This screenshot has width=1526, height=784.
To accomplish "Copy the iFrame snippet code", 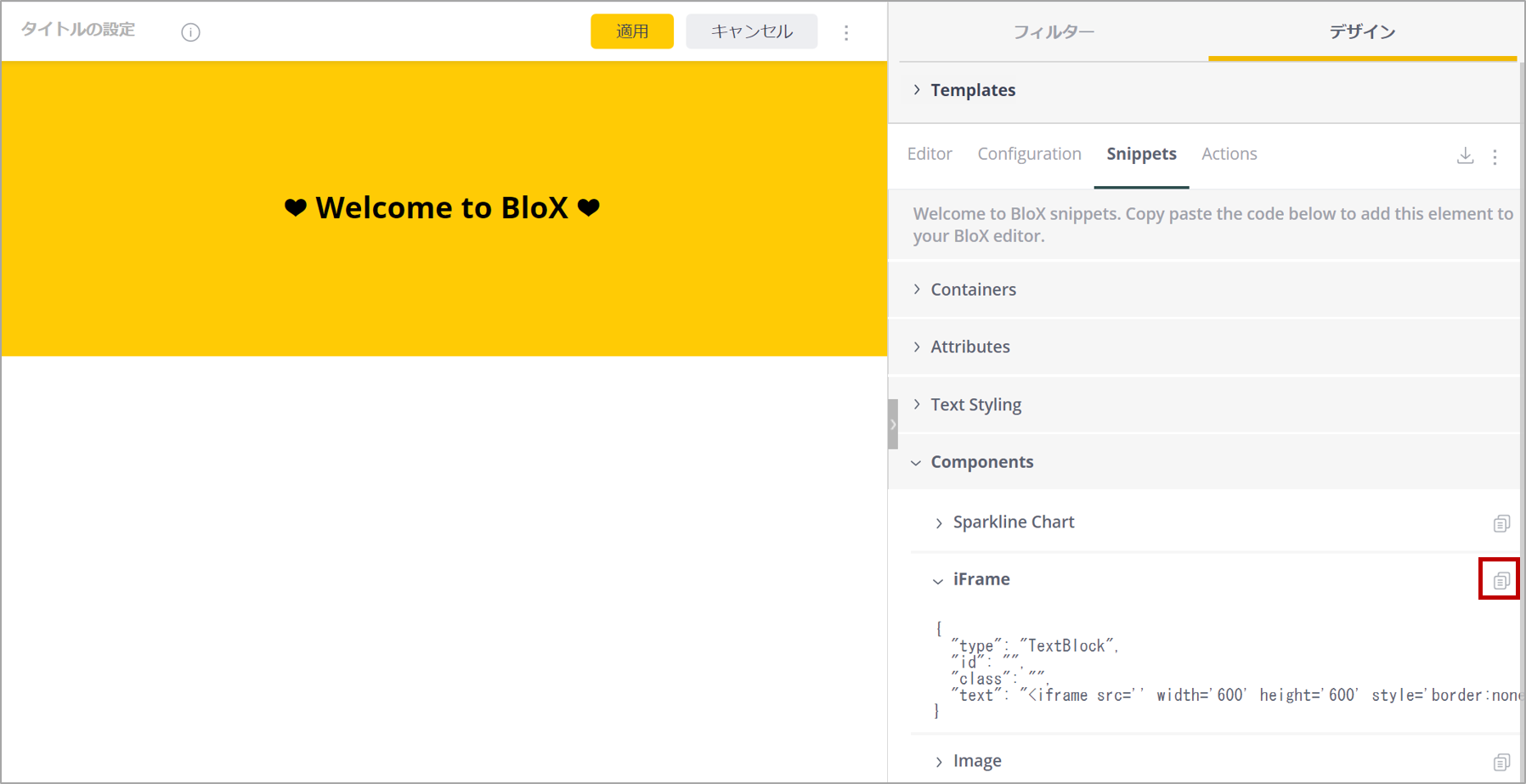I will (x=1501, y=580).
